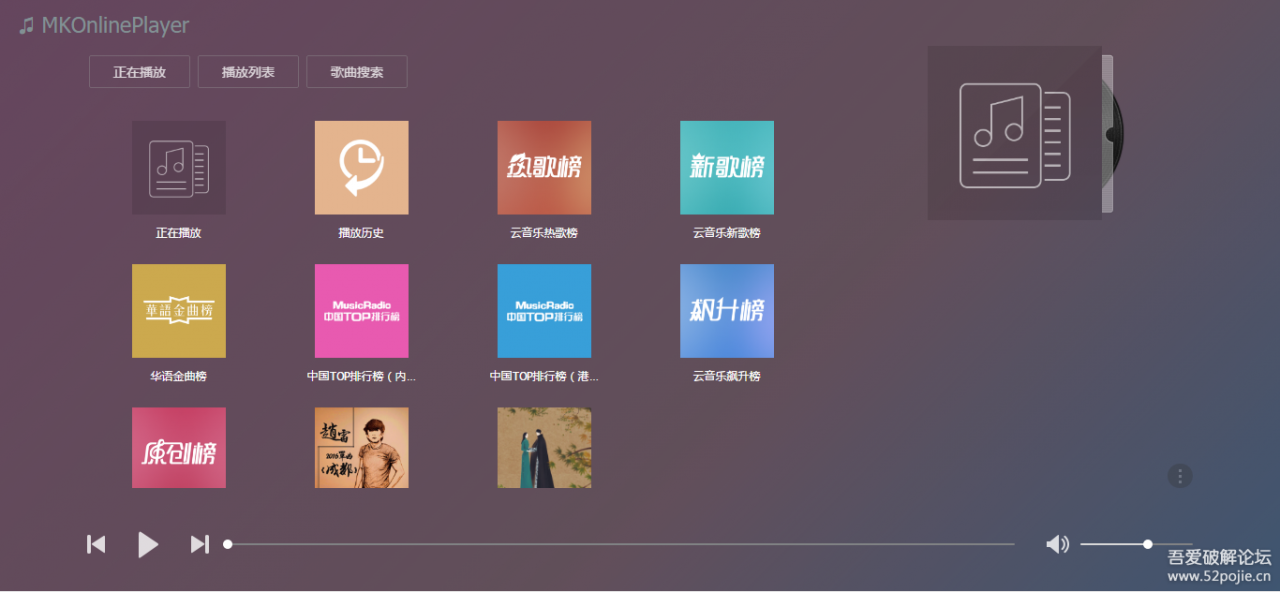Skip to the next track
The width and height of the screenshot is (1280, 592).
click(200, 544)
